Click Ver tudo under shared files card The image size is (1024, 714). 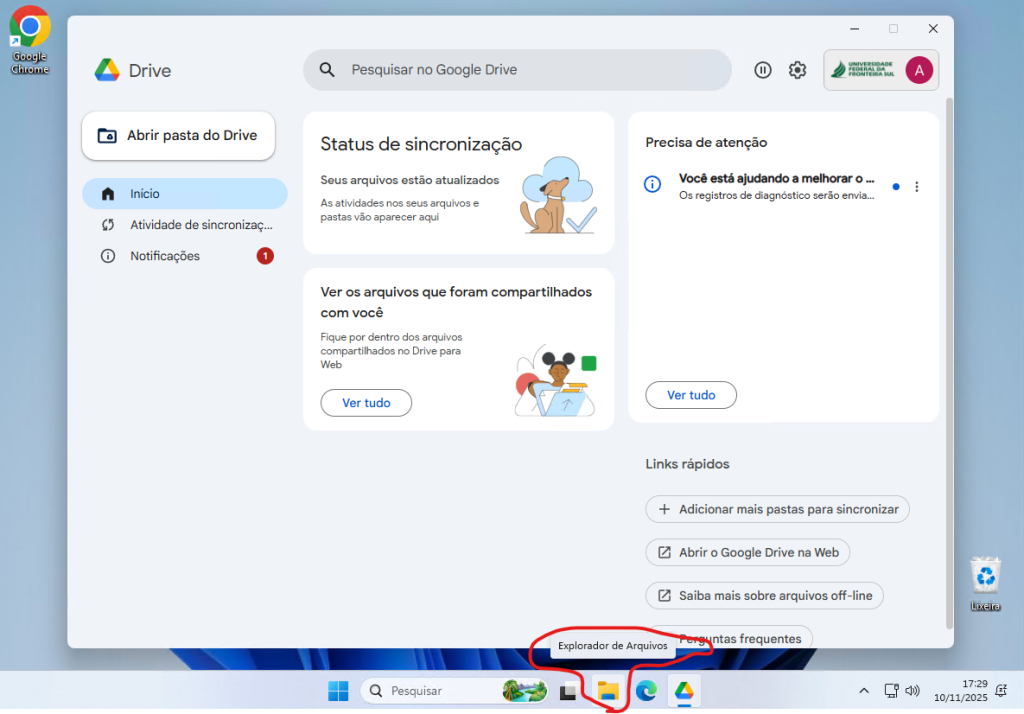click(x=366, y=403)
